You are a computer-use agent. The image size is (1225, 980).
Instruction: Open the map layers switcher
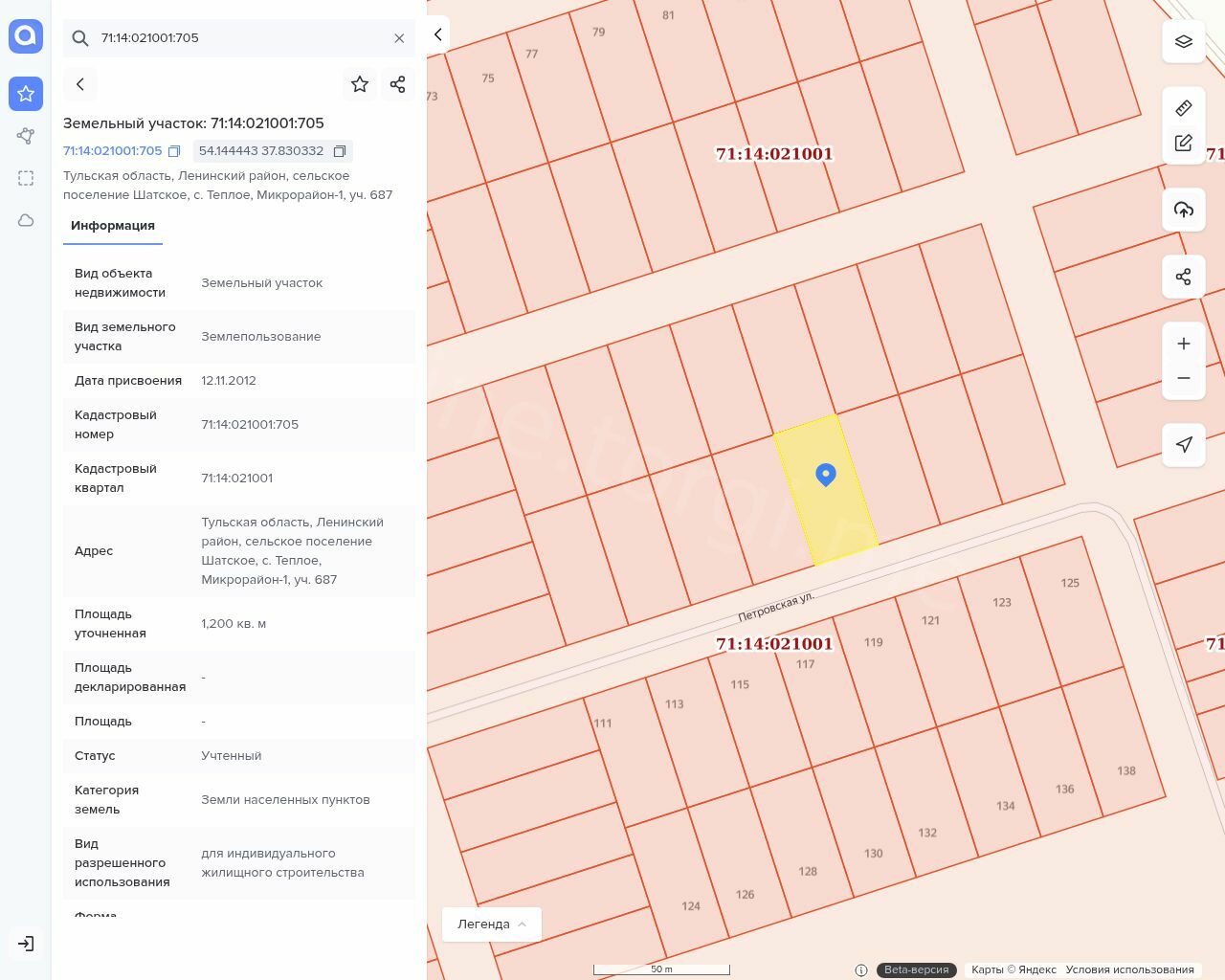point(1183,41)
